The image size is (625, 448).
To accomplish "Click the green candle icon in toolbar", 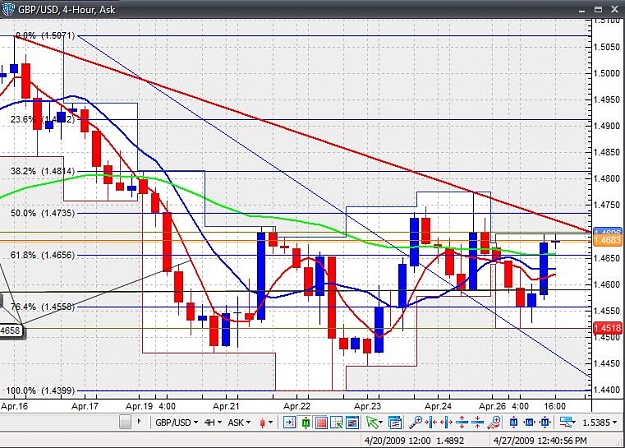I will click(306, 422).
